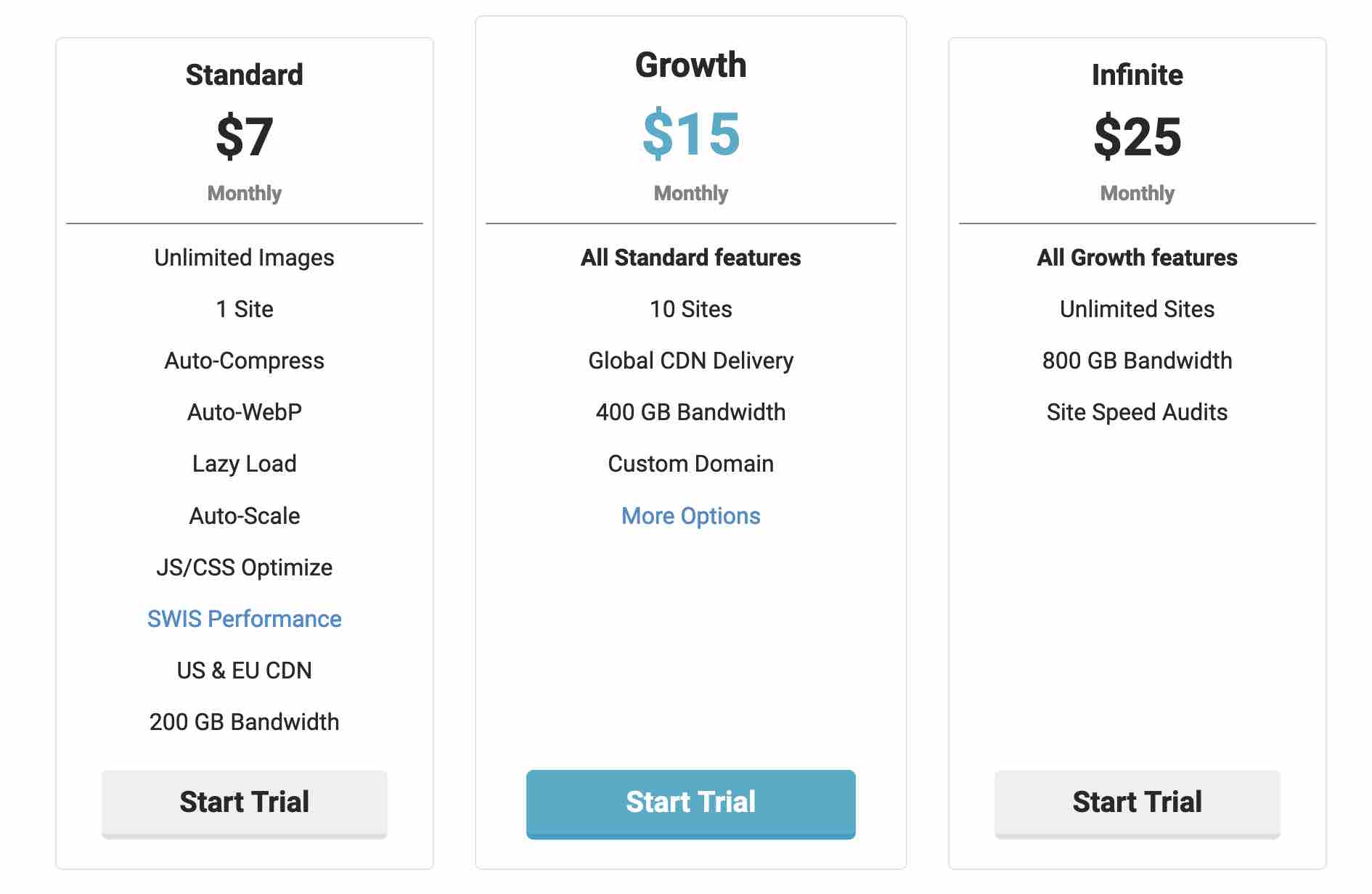Follow the More Options link
This screenshot has width=1372, height=894.
point(690,516)
